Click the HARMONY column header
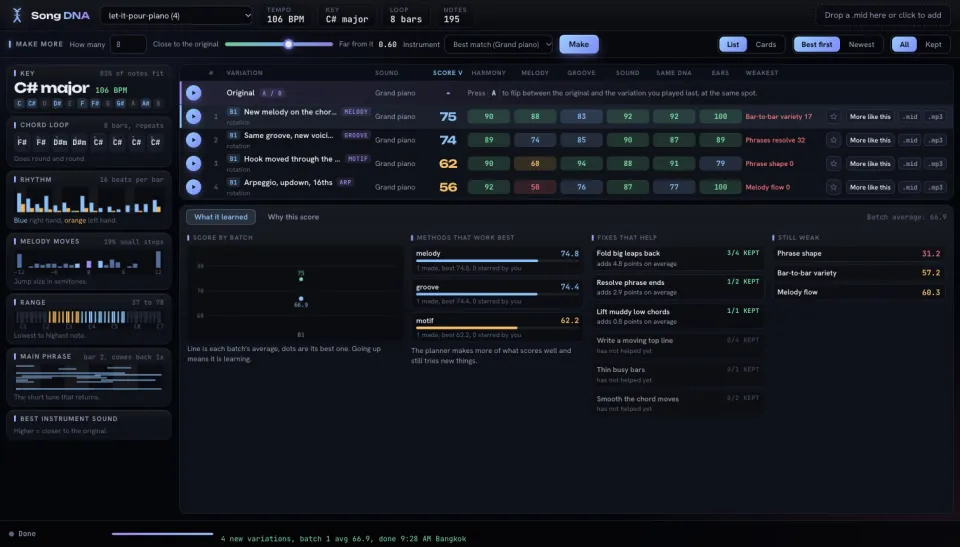Screen dimensions: 960x547 tap(489, 73)
